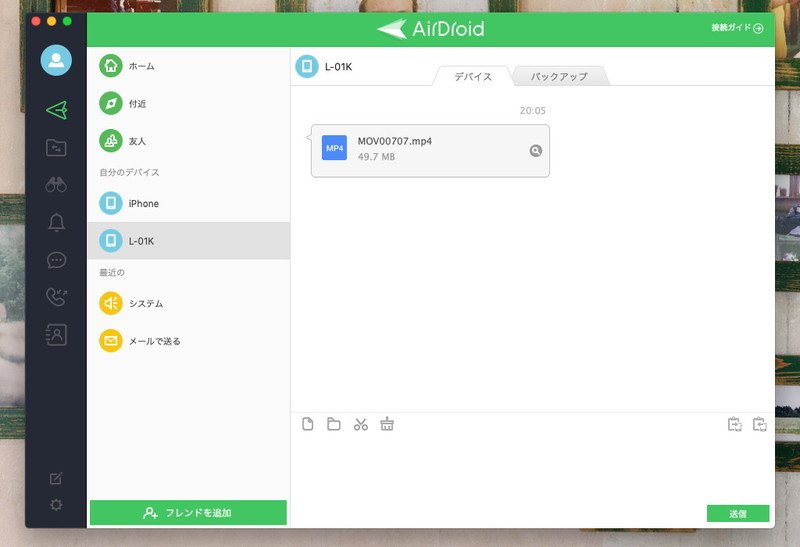
Task: Click the AirDroid logo
Action: coord(431,29)
